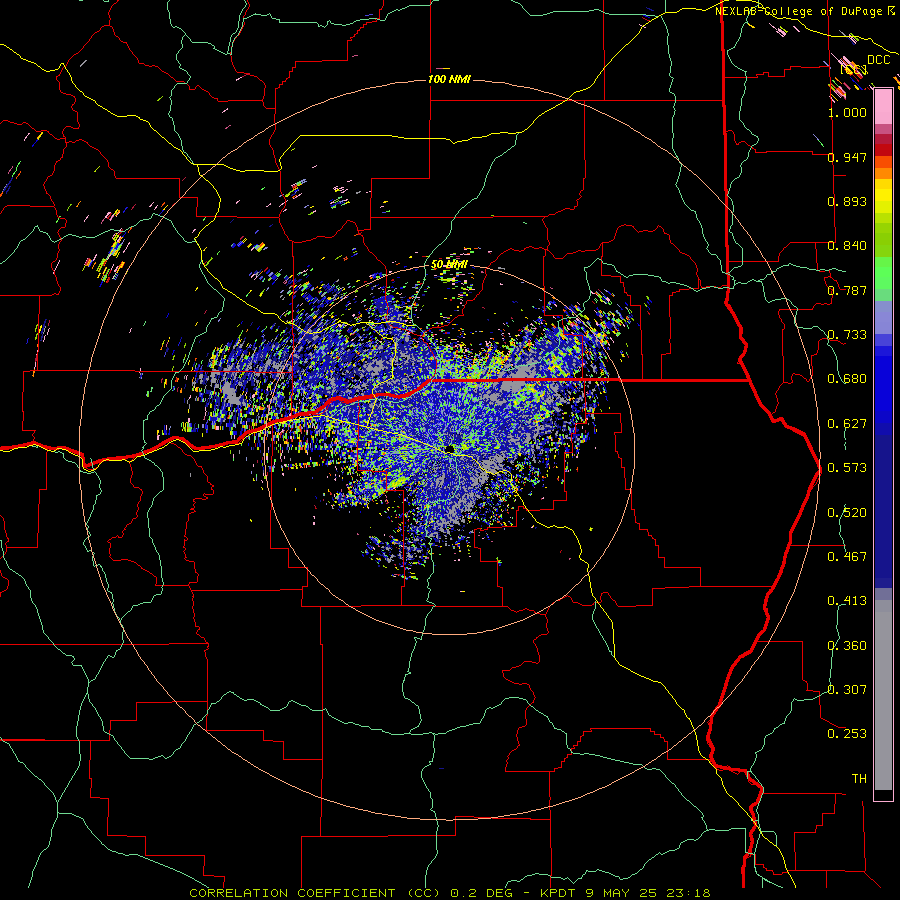Click the gray segment of the color bar
900x900 pixels.
(x=883, y=695)
